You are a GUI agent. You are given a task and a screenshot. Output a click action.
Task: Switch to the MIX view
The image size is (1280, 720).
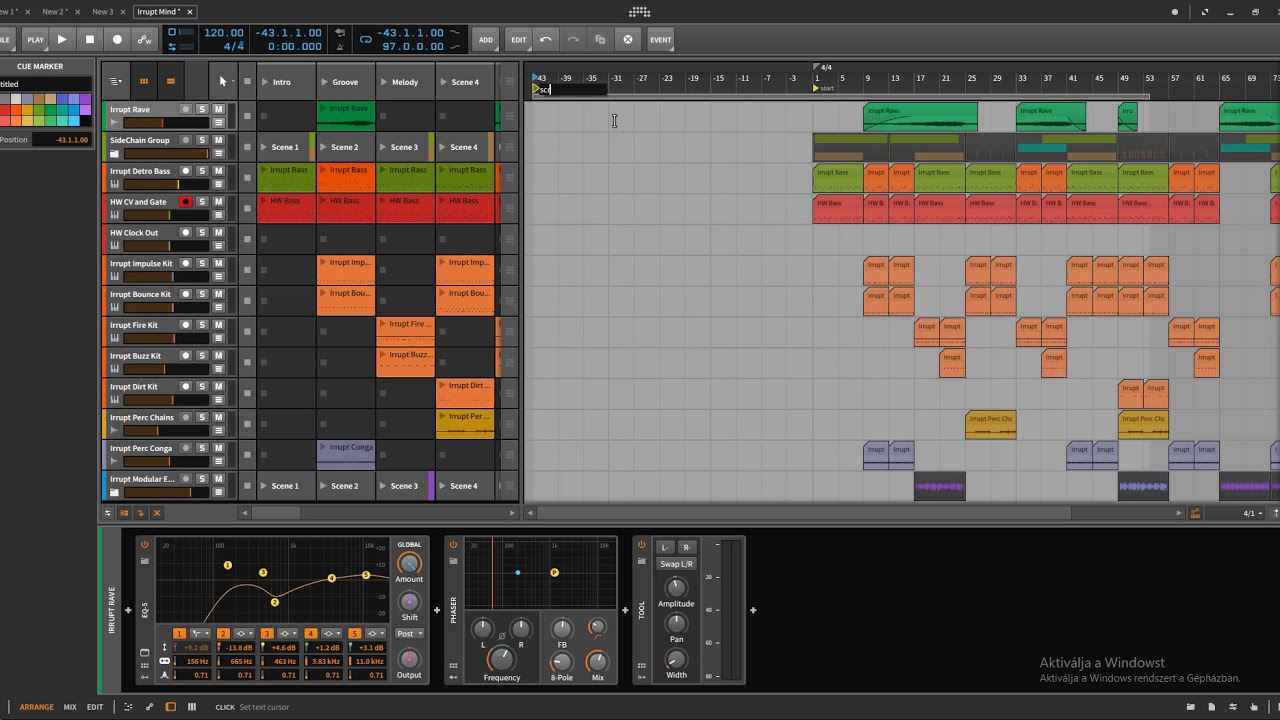70,707
